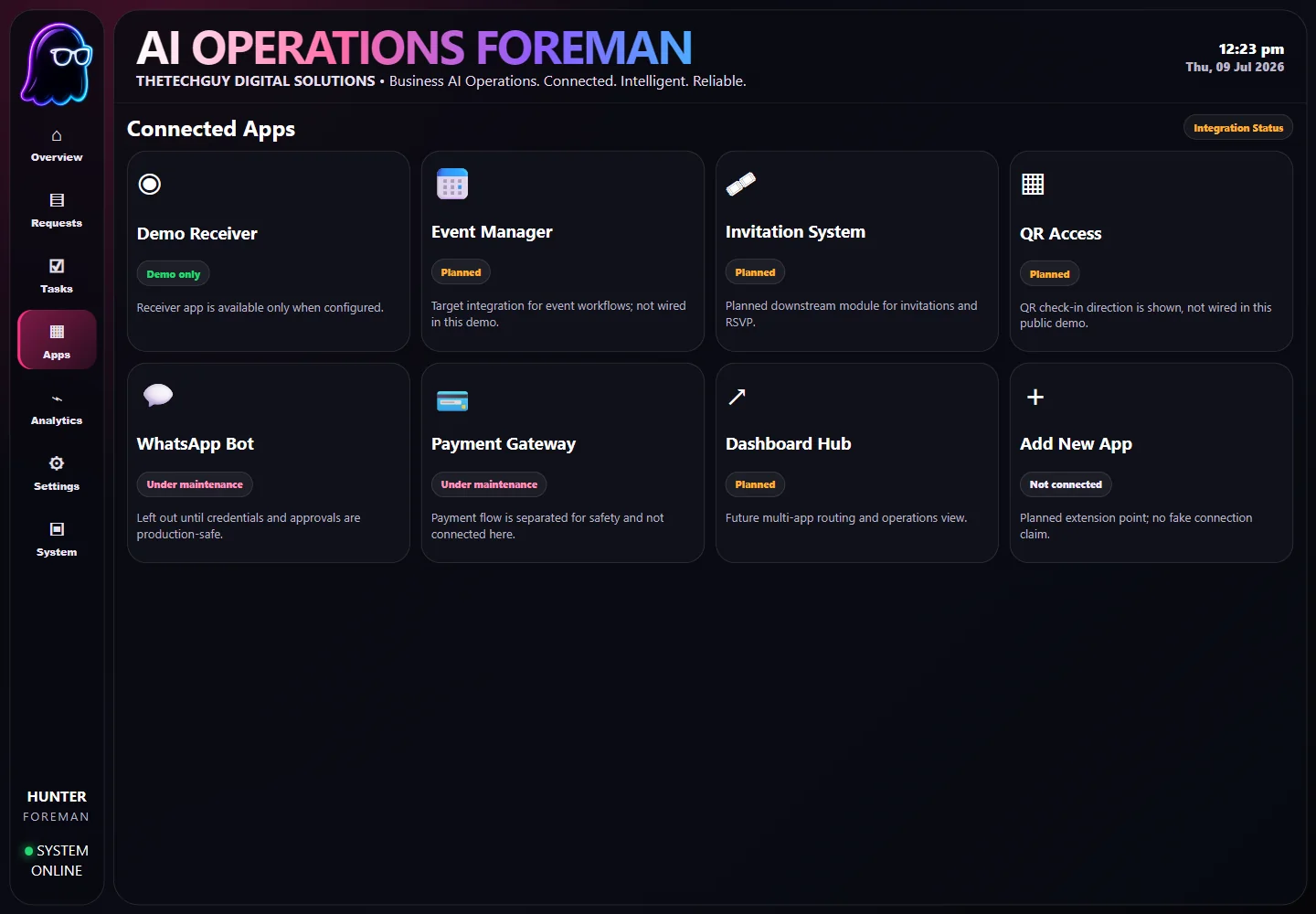The height and width of the screenshot is (914, 1316).
Task: Open the Tasks checkbox icon
Action: [57, 266]
